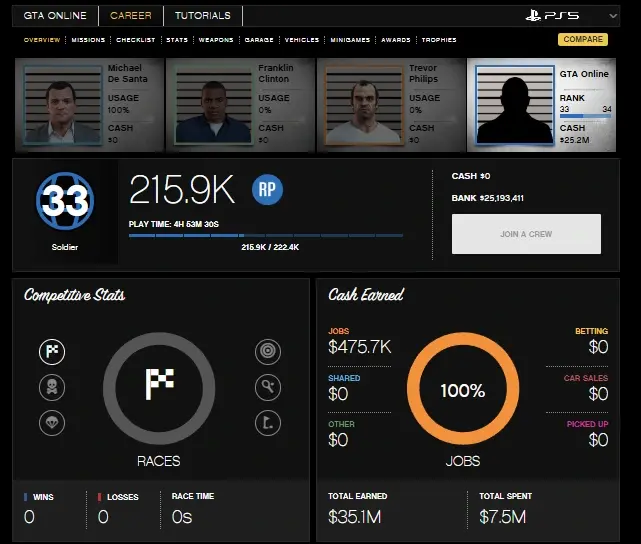Click the orange Jobs donut chart

[462, 391]
